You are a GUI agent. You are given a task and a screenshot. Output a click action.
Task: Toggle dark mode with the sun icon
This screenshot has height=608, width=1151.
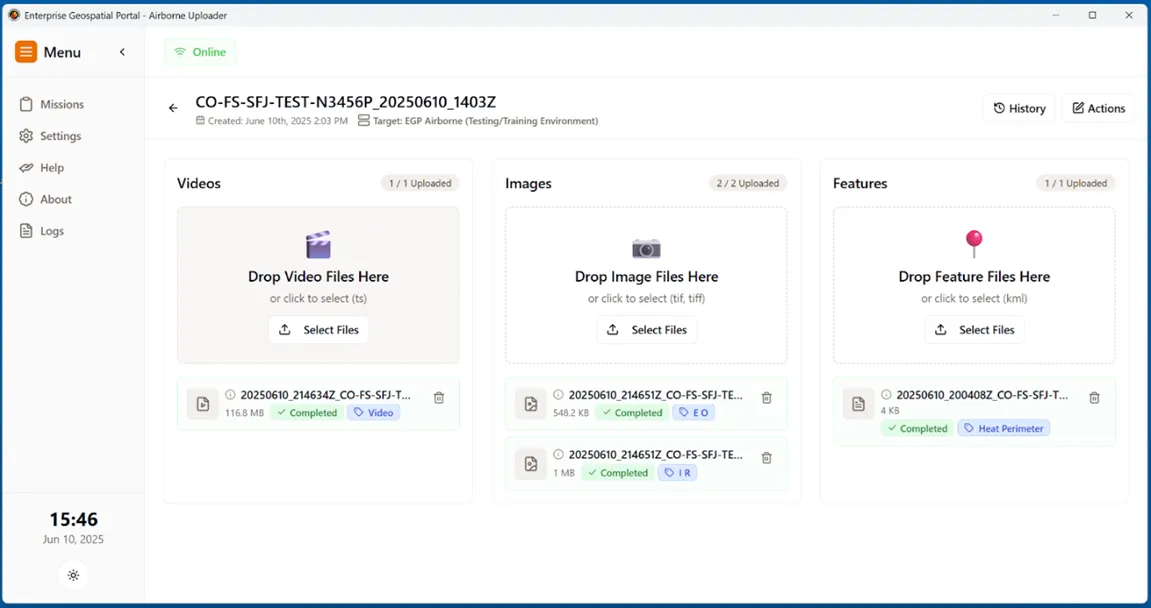[73, 575]
